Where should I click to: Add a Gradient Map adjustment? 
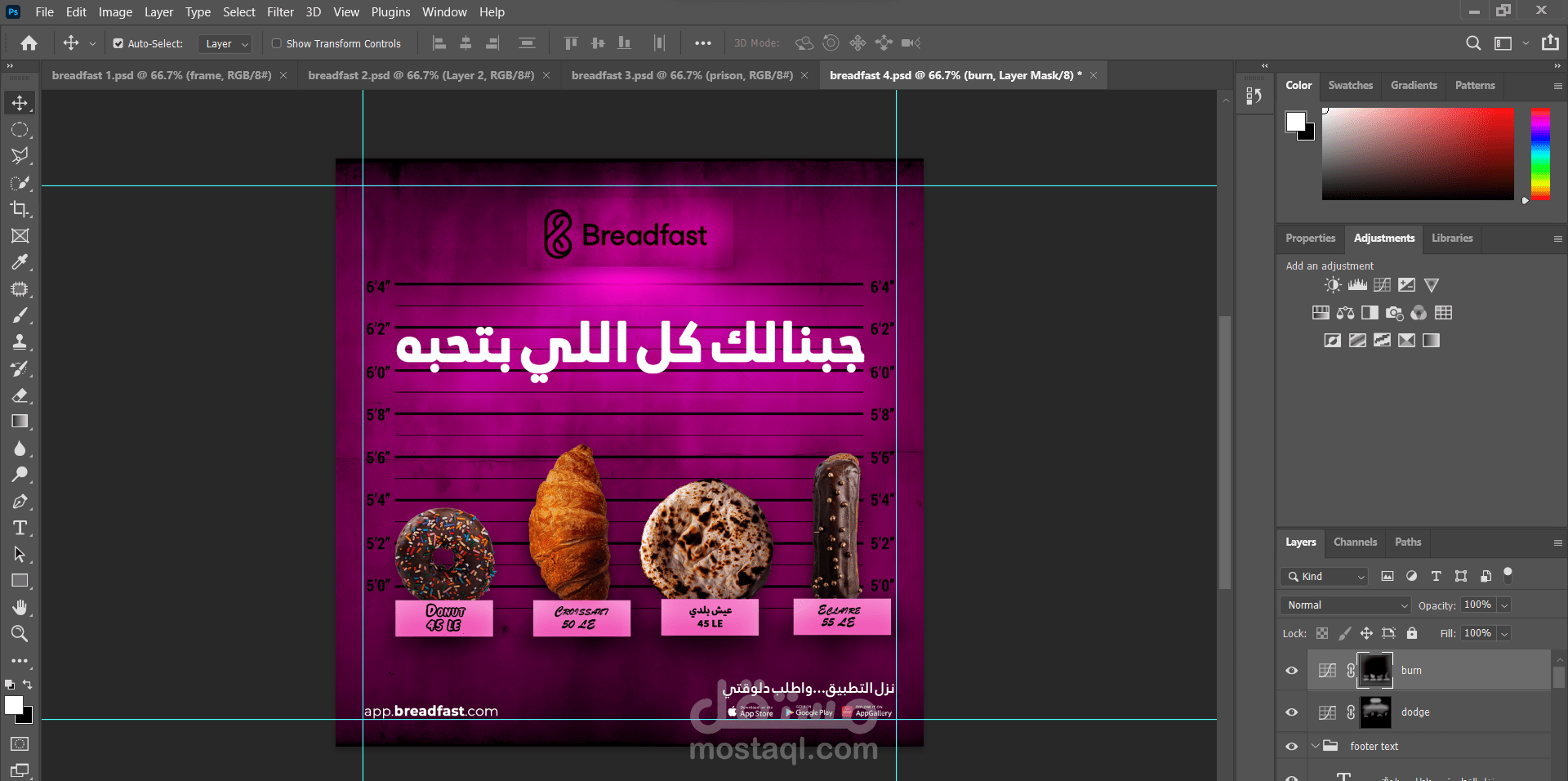point(1431,341)
